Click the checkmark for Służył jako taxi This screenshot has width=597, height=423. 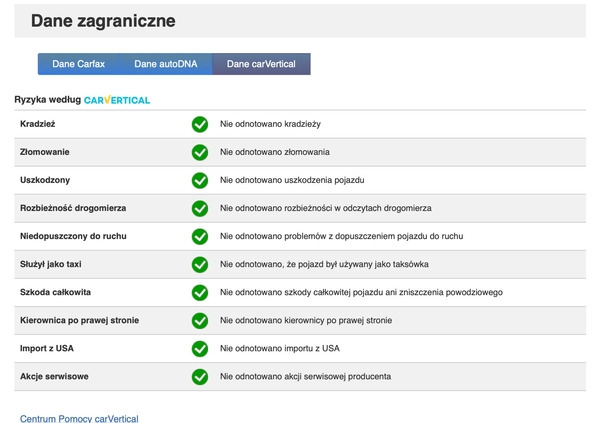pos(200,264)
